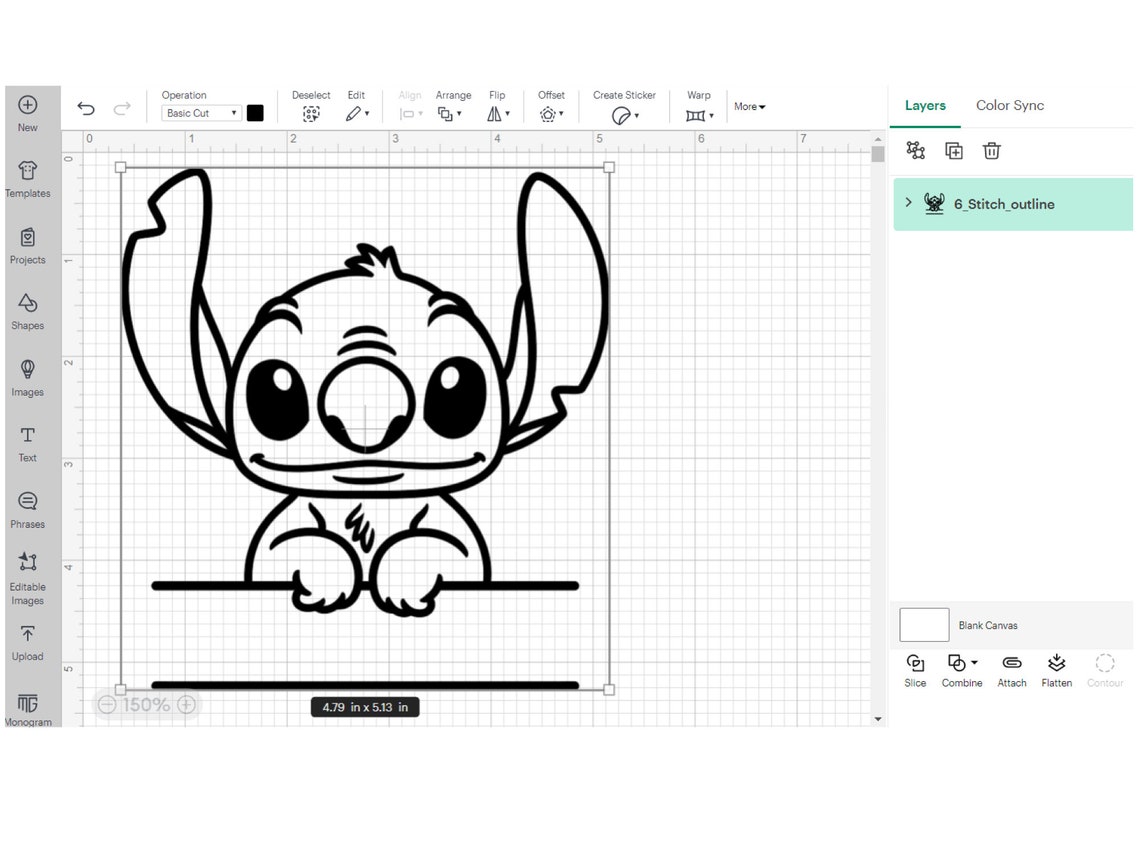Duplicate the selected layer
Screen dimensions: 1140x855
point(953,150)
